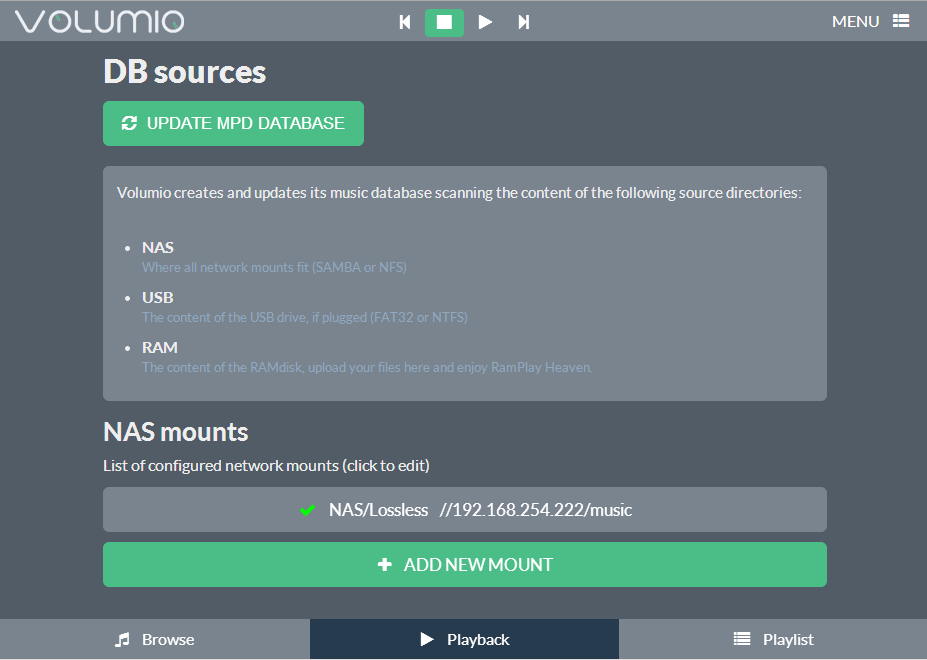Screen dimensions: 927x660
Task: Click the green checkmark of NAS/Lossless mount
Action: [x=307, y=510]
